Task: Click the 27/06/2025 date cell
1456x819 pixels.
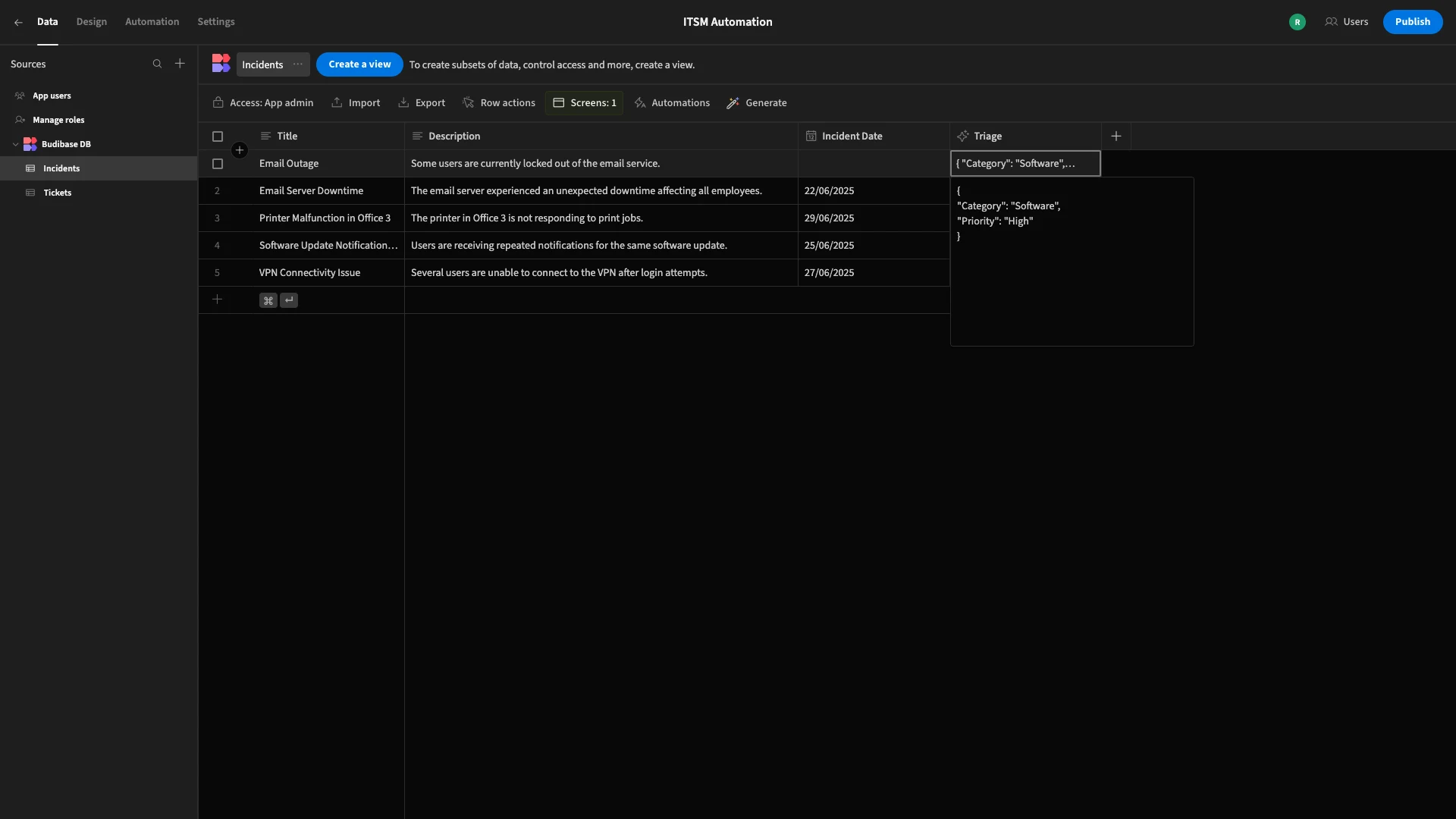Action: [874, 273]
